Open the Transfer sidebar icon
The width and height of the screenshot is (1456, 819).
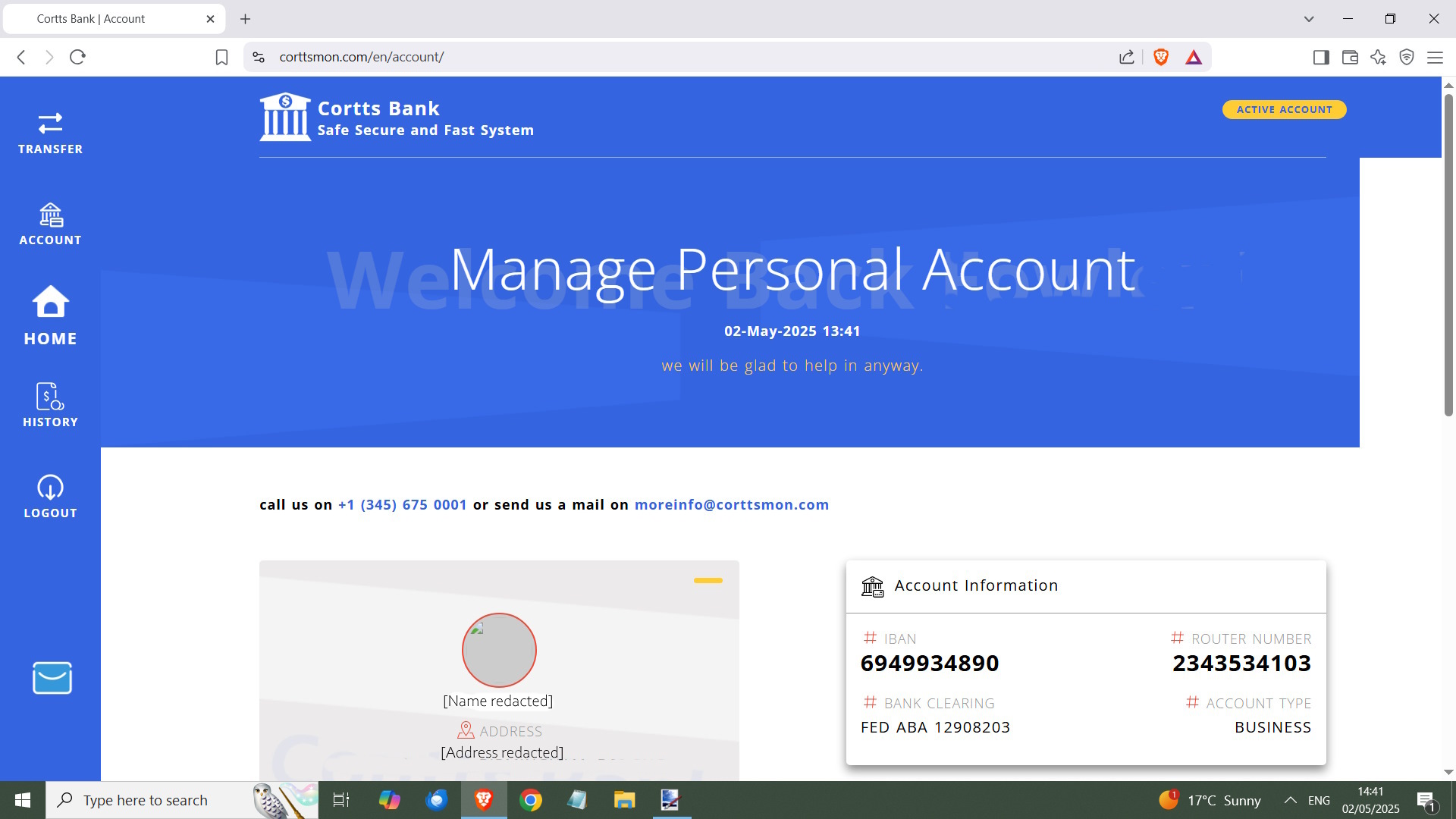click(50, 133)
